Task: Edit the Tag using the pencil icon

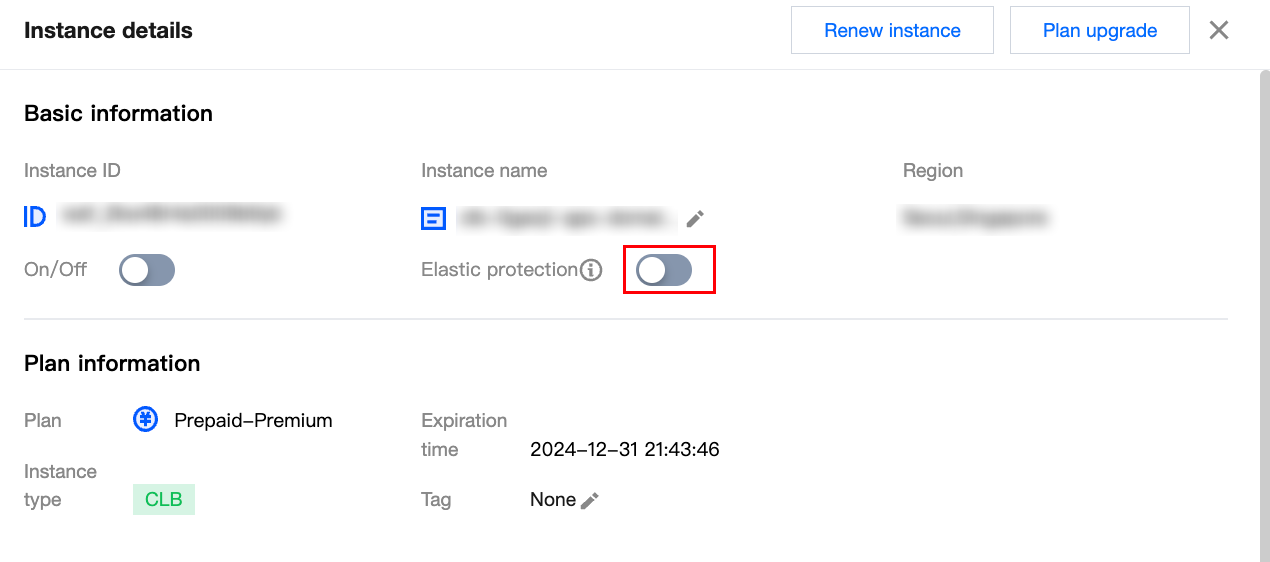Action: tap(590, 500)
